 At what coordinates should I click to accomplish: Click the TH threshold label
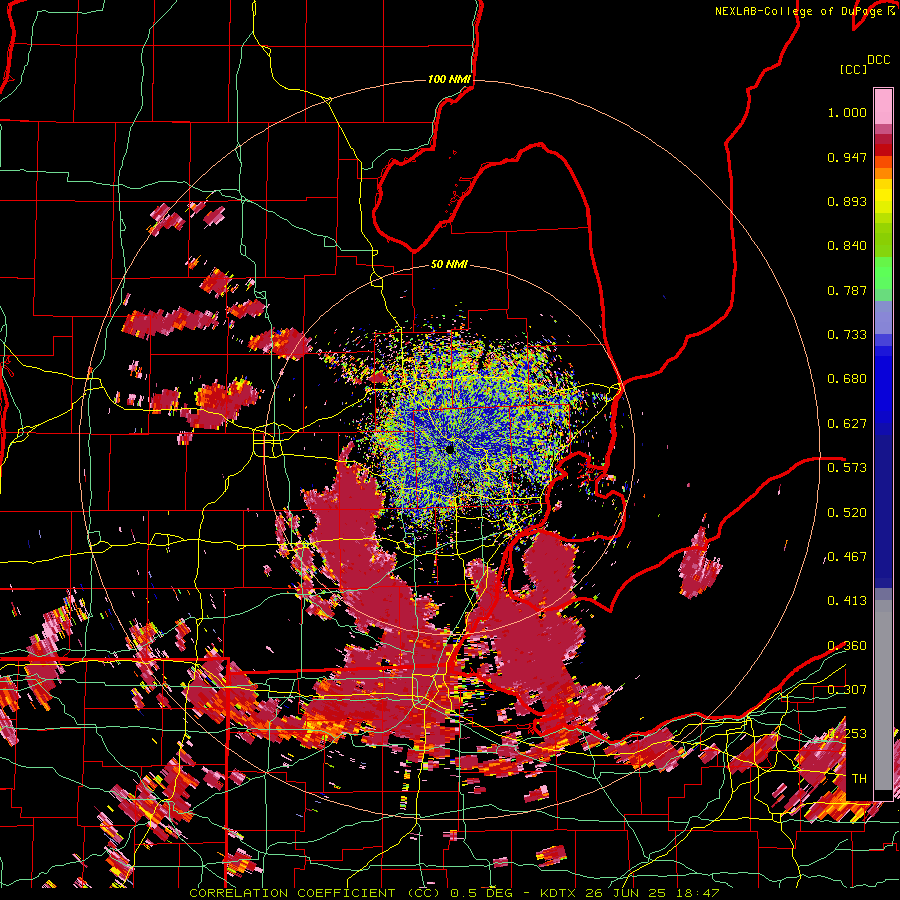coord(859,779)
